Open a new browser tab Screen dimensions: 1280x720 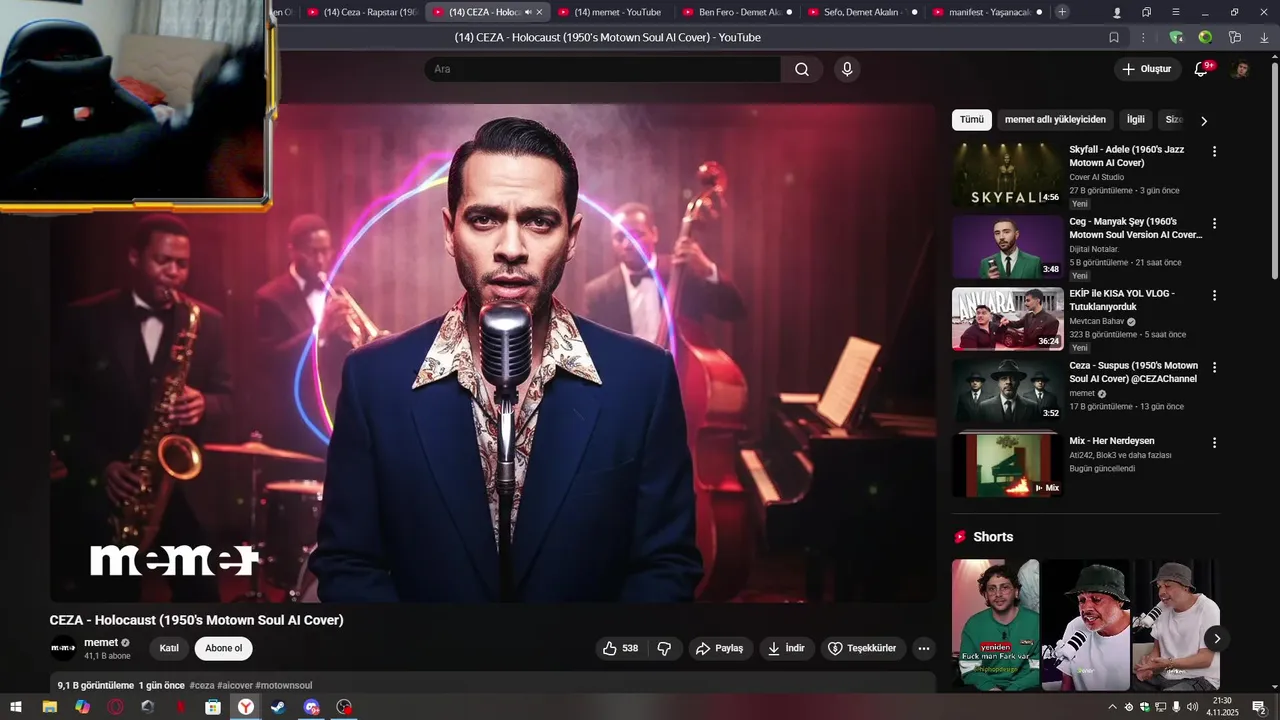click(1062, 12)
